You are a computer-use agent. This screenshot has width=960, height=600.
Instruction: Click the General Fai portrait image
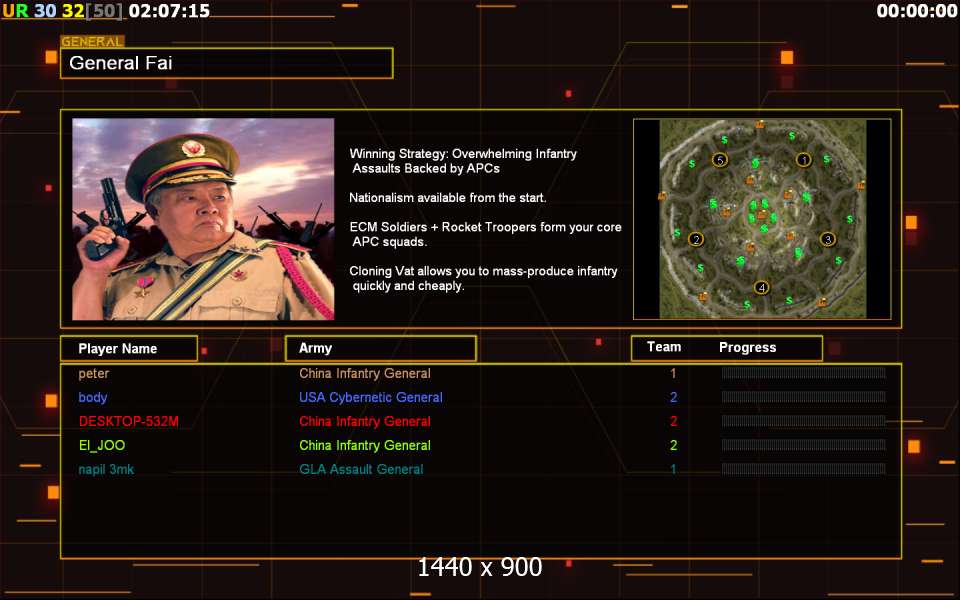pyautogui.click(x=203, y=219)
